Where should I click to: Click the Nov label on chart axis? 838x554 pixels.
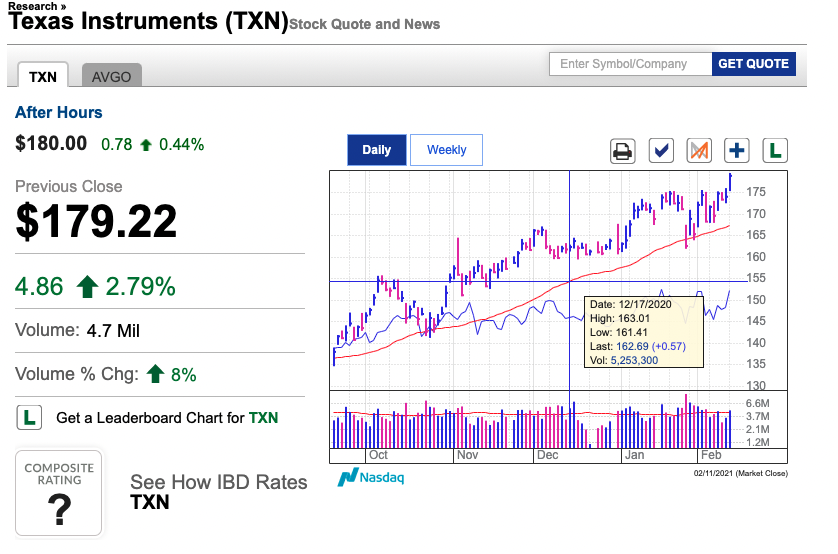point(467,455)
